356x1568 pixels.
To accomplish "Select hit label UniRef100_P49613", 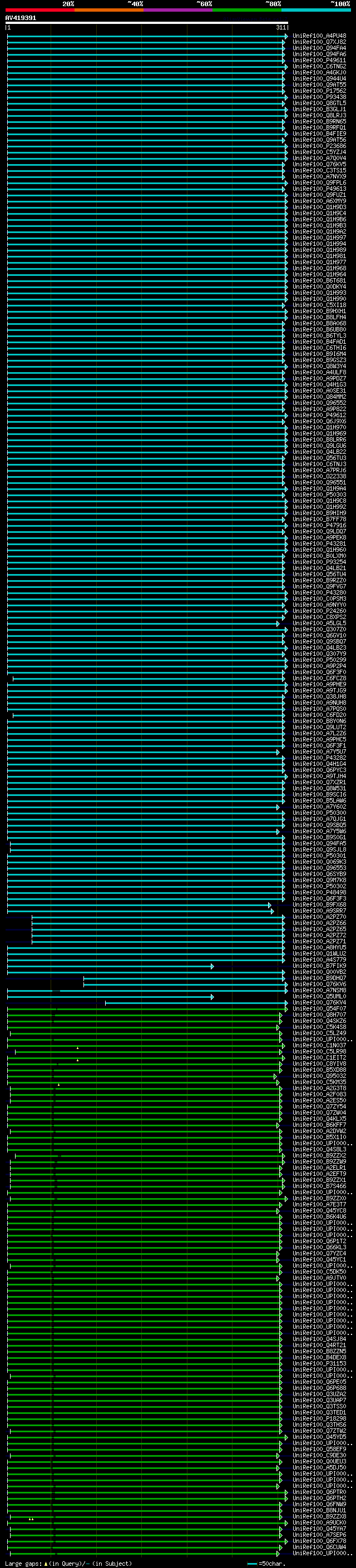I will [319, 189].
